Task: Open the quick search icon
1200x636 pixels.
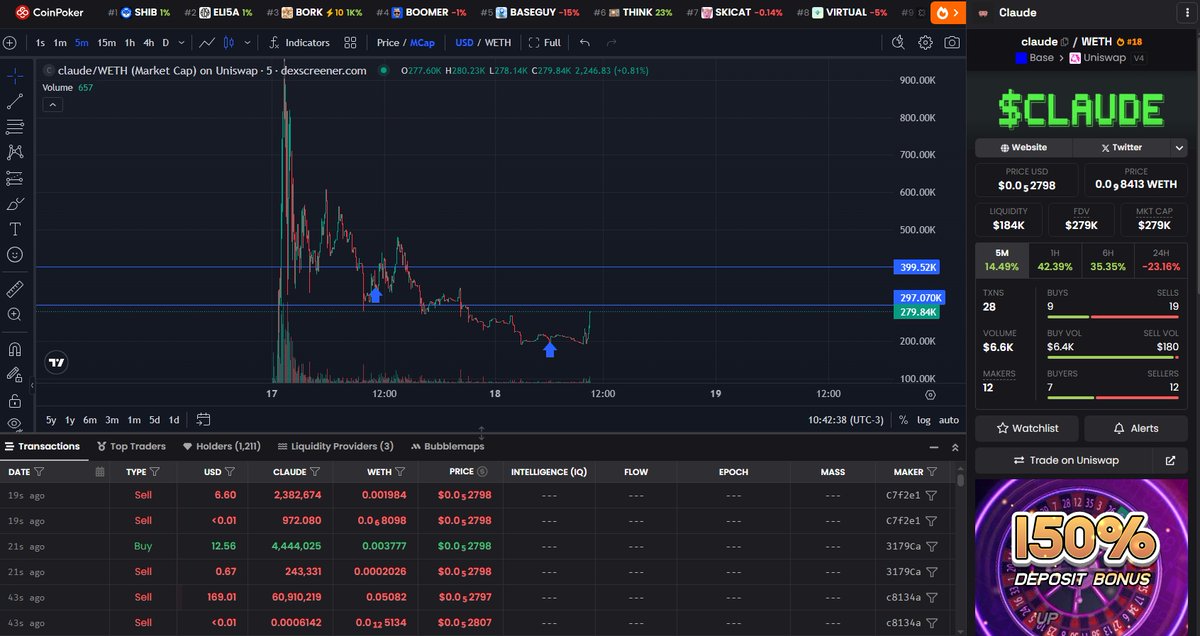Action: [x=898, y=43]
